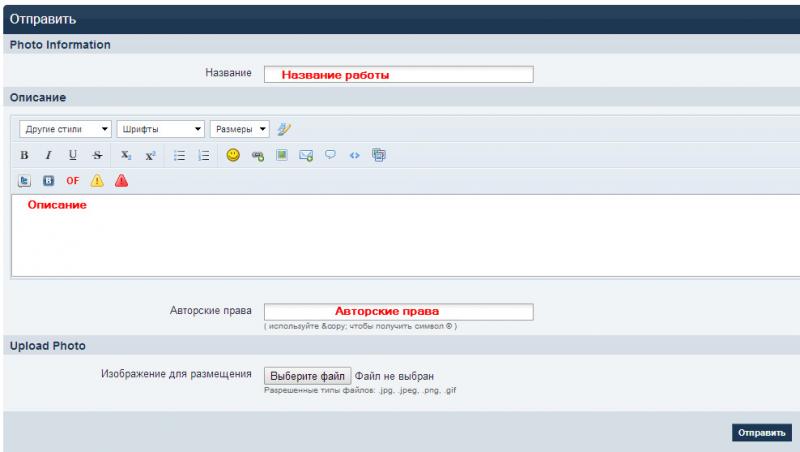Viewport: 800px width, 452px height.
Task: Click the &copy; symbol hint text
Action: [x=360, y=326]
